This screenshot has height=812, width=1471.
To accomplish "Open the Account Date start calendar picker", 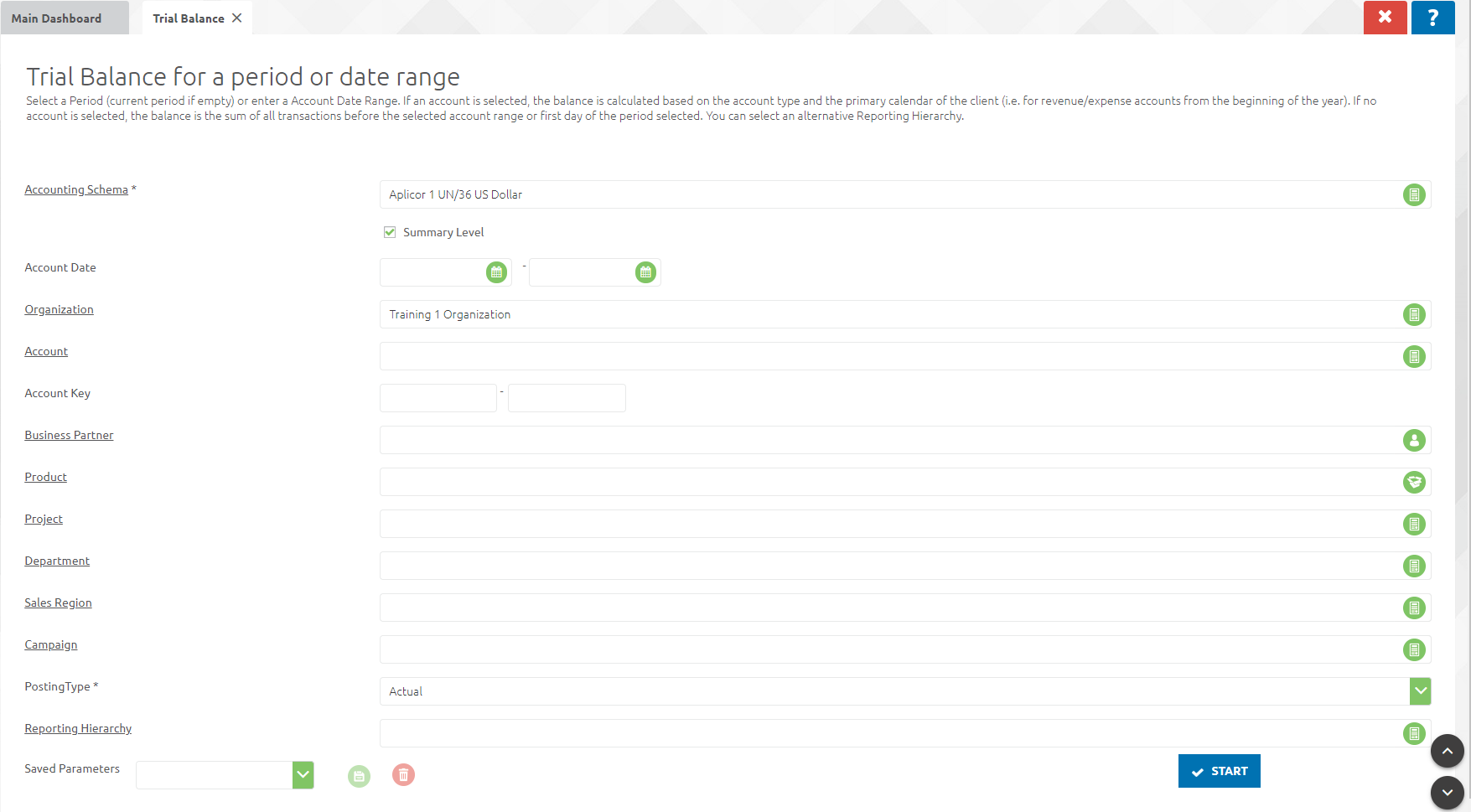I will [x=496, y=272].
